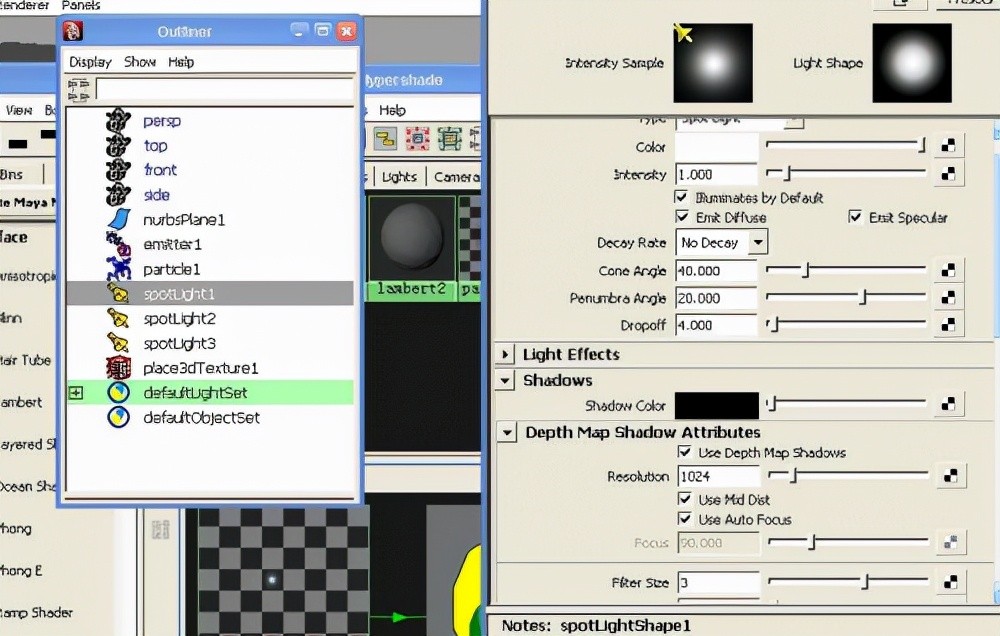
Task: Click the Filter Size value field
Action: pos(719,582)
